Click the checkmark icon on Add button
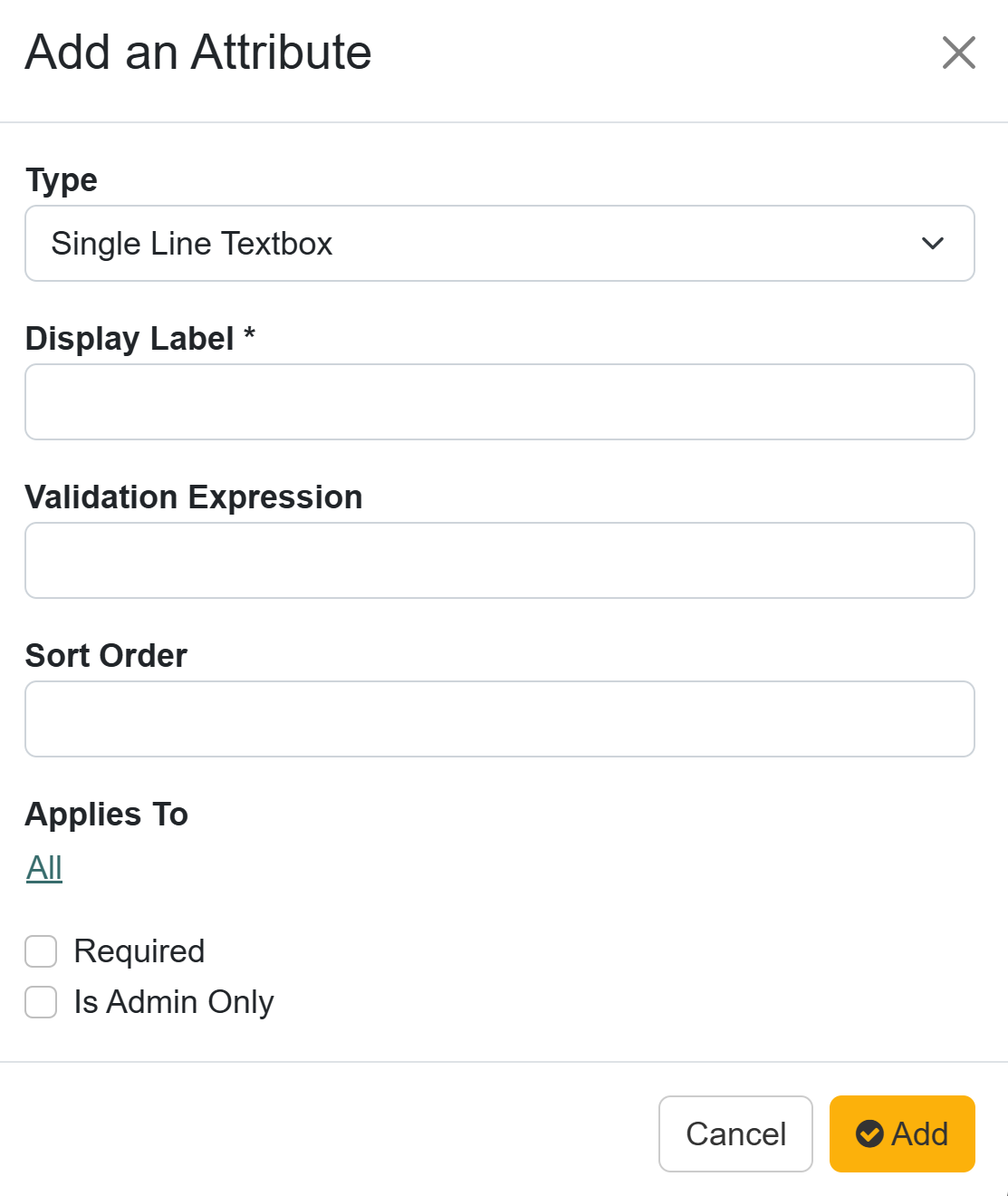 [869, 1134]
